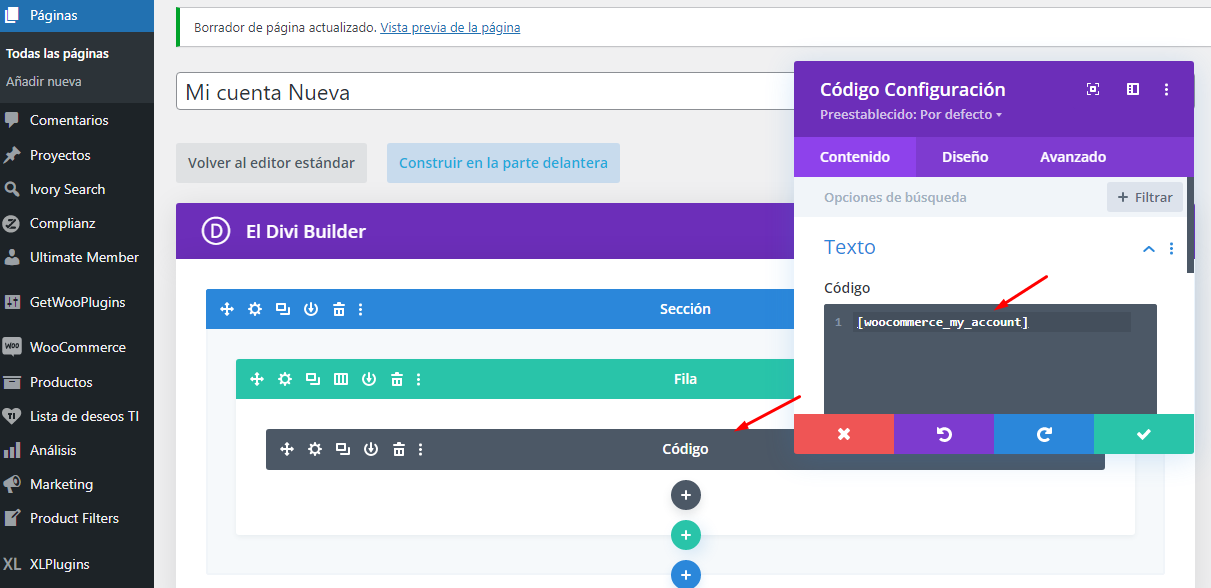This screenshot has height=588, width=1211.
Task: Open Vista previa de la página link
Action: coord(450,28)
